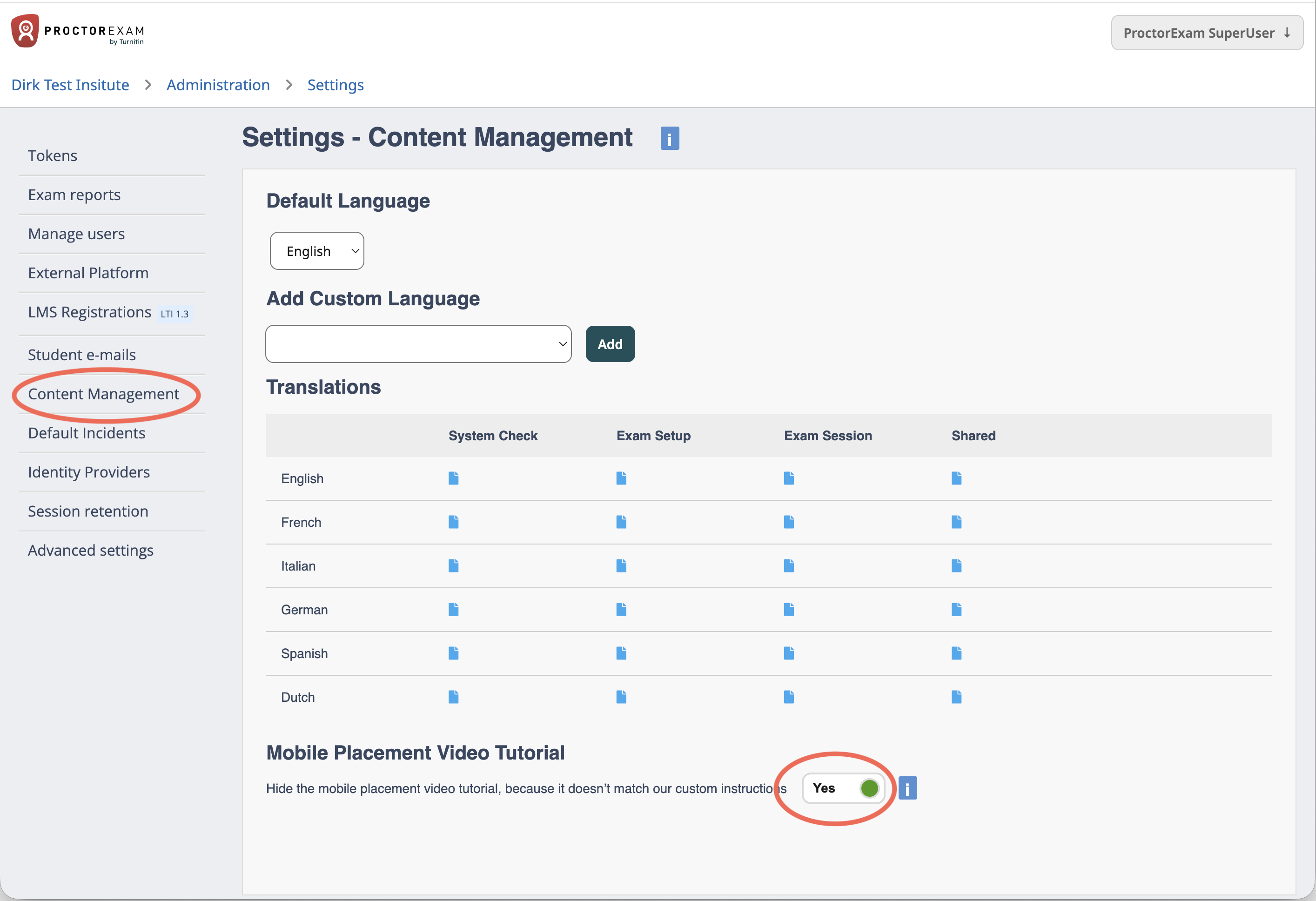Image resolution: width=1316 pixels, height=901 pixels.
Task: Click the System Check column header
Action: 493,436
